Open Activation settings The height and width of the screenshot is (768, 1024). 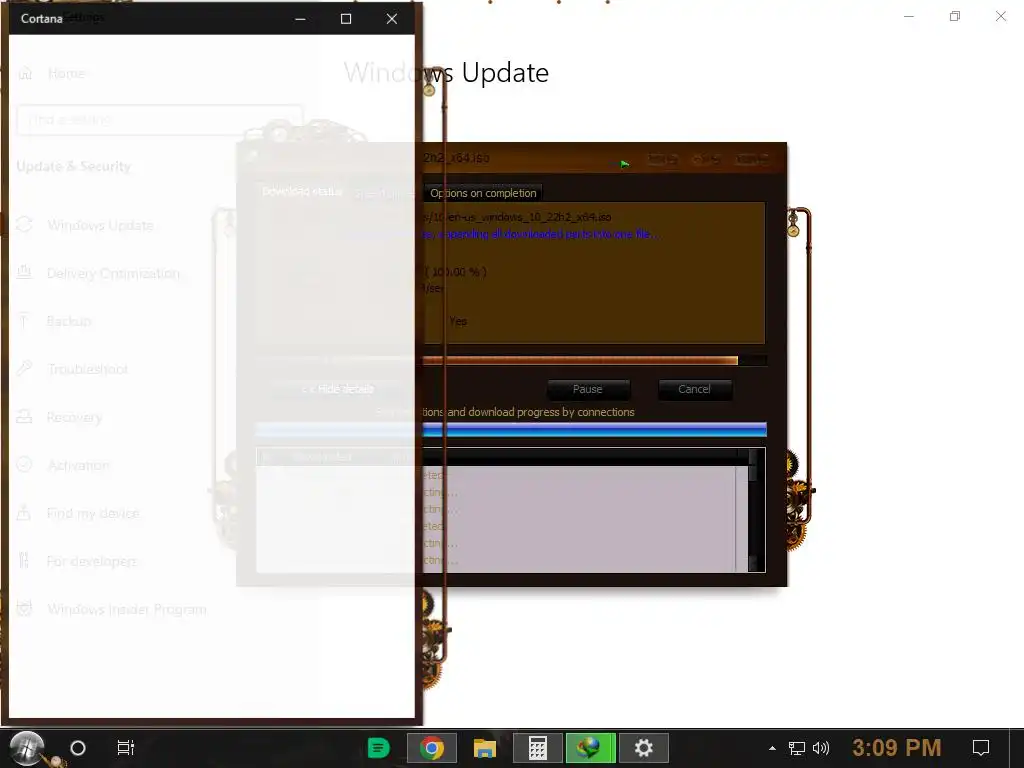tap(78, 465)
